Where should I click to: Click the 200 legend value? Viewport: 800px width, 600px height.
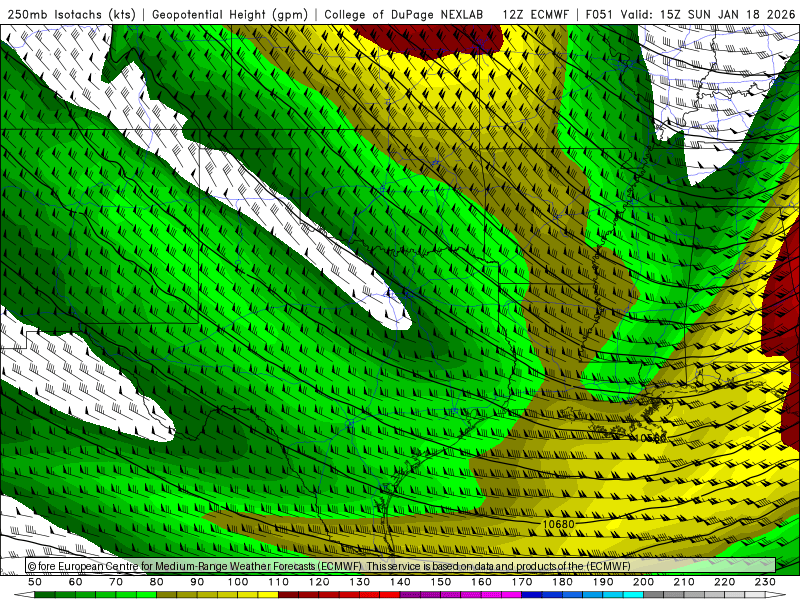coord(643,582)
